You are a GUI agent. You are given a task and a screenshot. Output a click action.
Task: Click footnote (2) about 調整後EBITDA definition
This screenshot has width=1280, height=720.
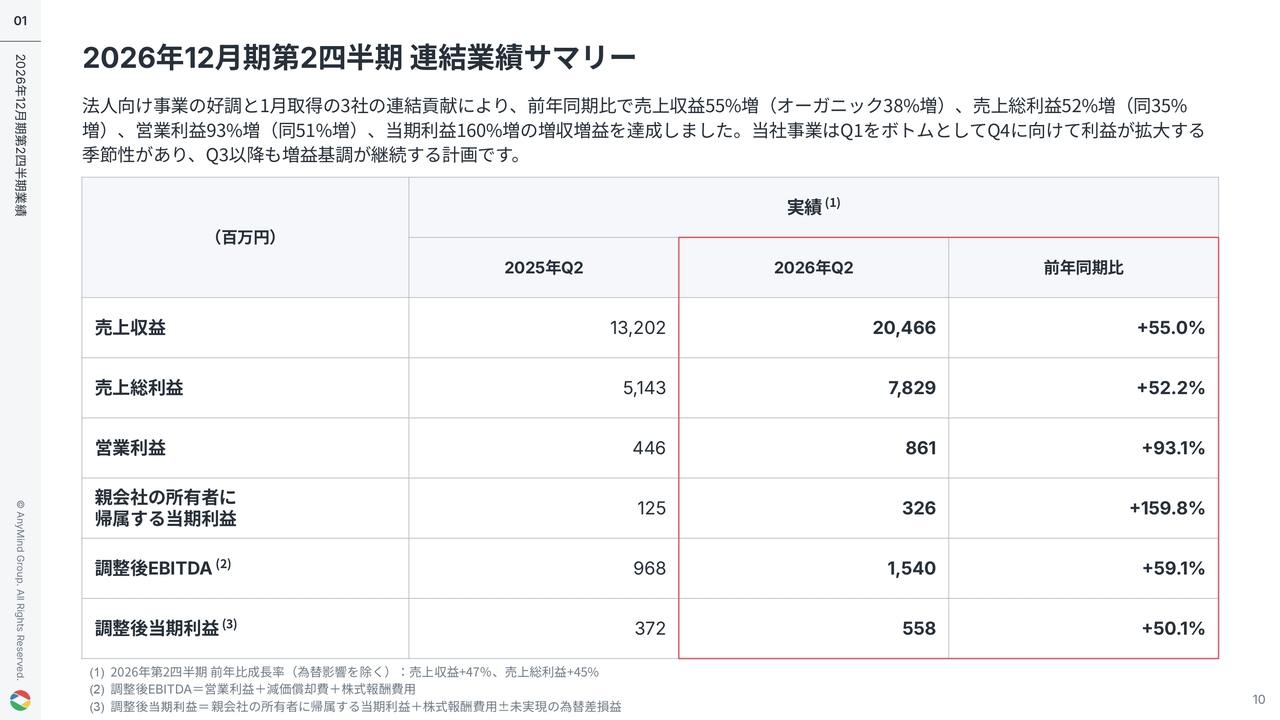click(x=252, y=689)
